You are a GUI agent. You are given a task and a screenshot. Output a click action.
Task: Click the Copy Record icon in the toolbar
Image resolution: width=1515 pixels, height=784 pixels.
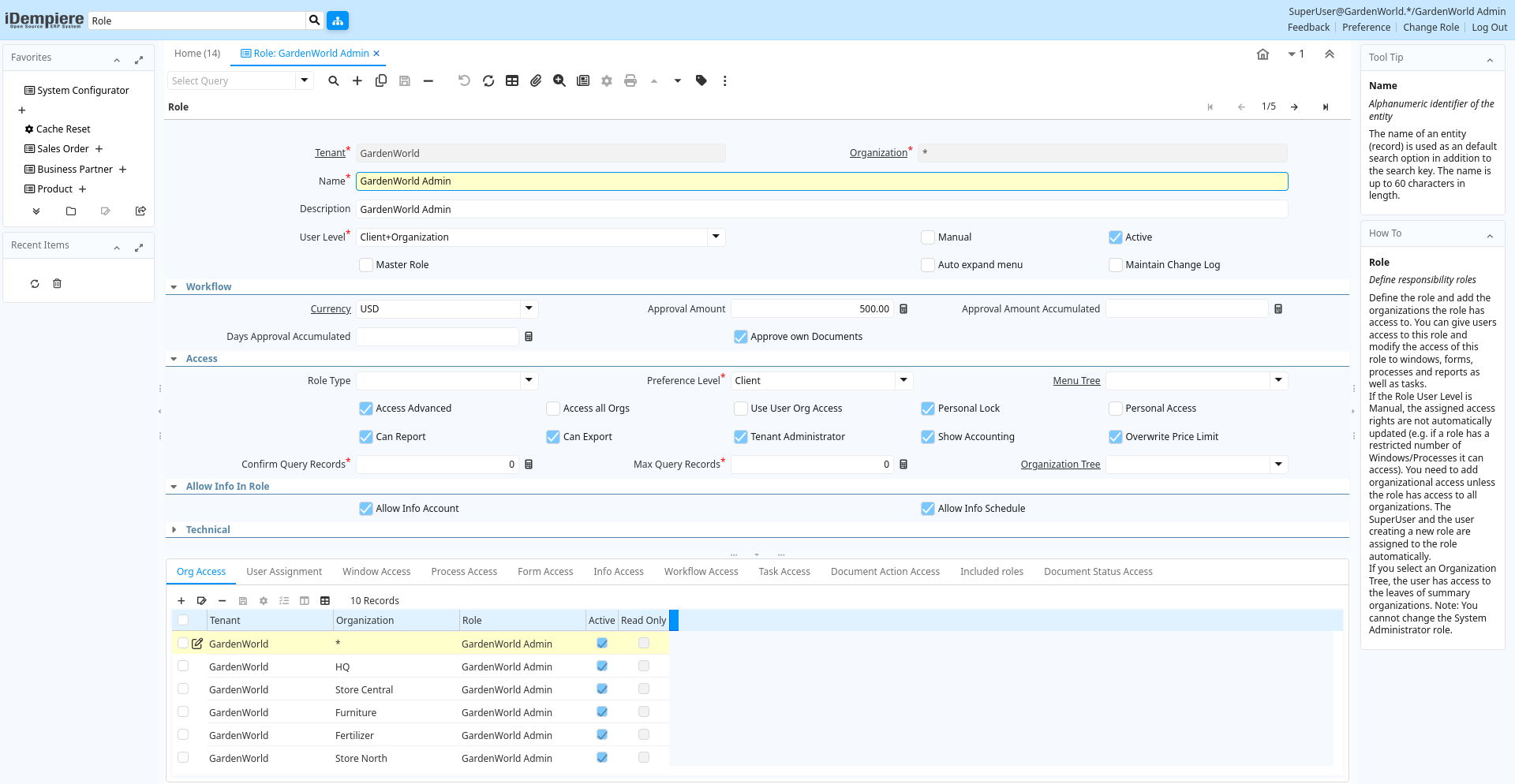(x=381, y=80)
